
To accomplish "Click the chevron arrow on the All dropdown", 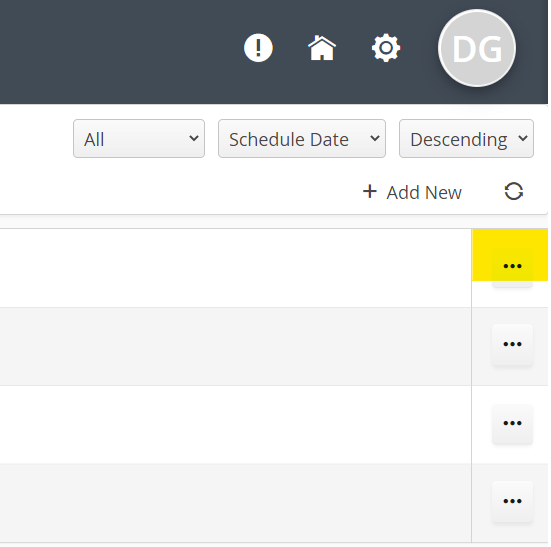I will [194, 138].
